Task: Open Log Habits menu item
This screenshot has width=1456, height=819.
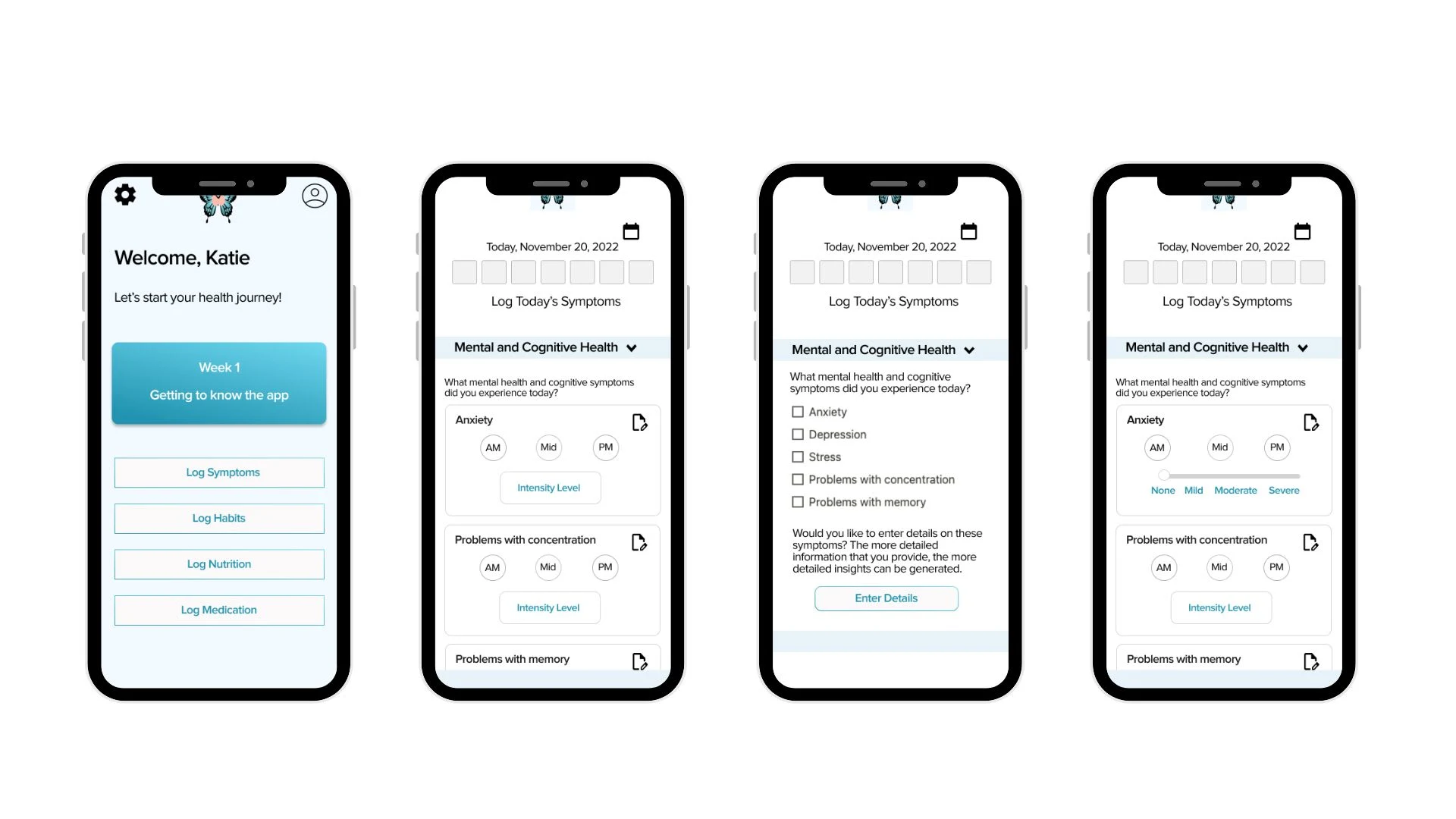Action: [218, 518]
